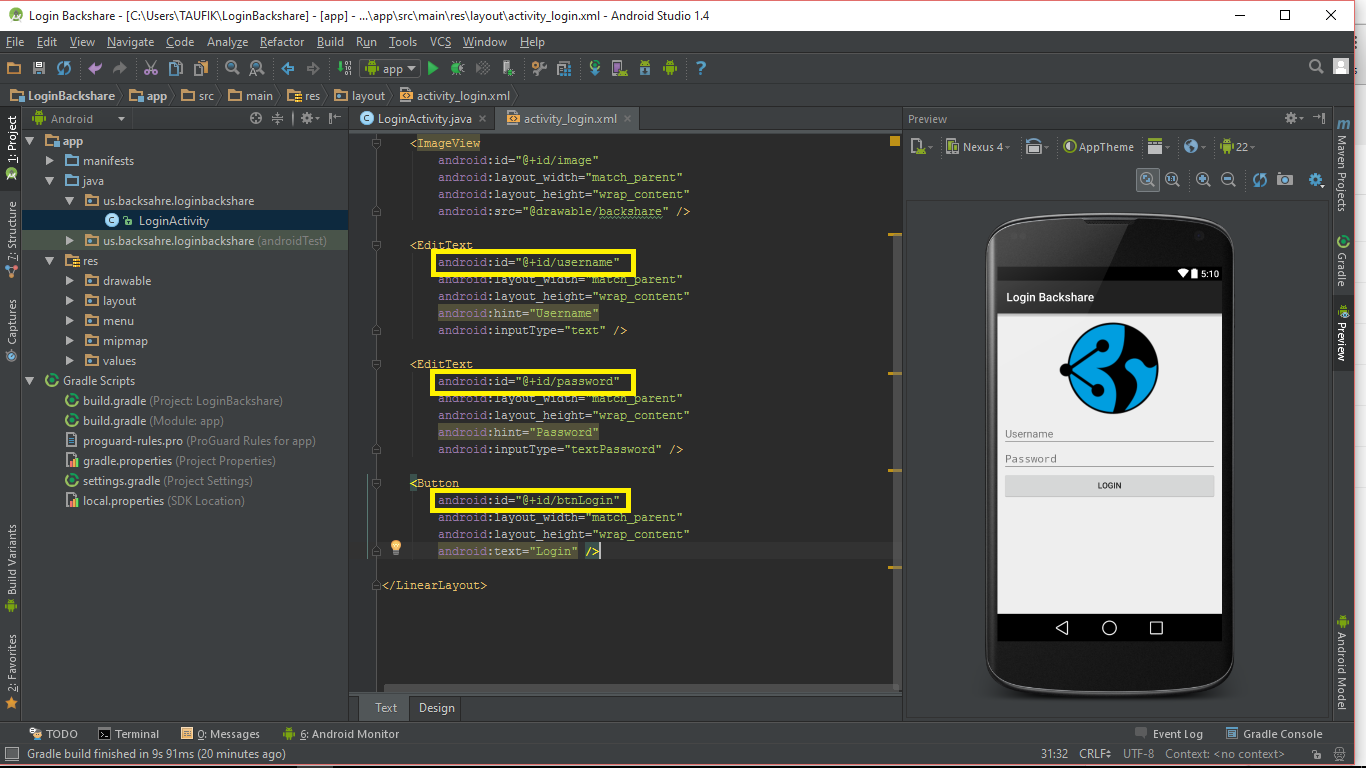Save all files with floppy disk icon
The width and height of the screenshot is (1366, 768).
point(39,68)
